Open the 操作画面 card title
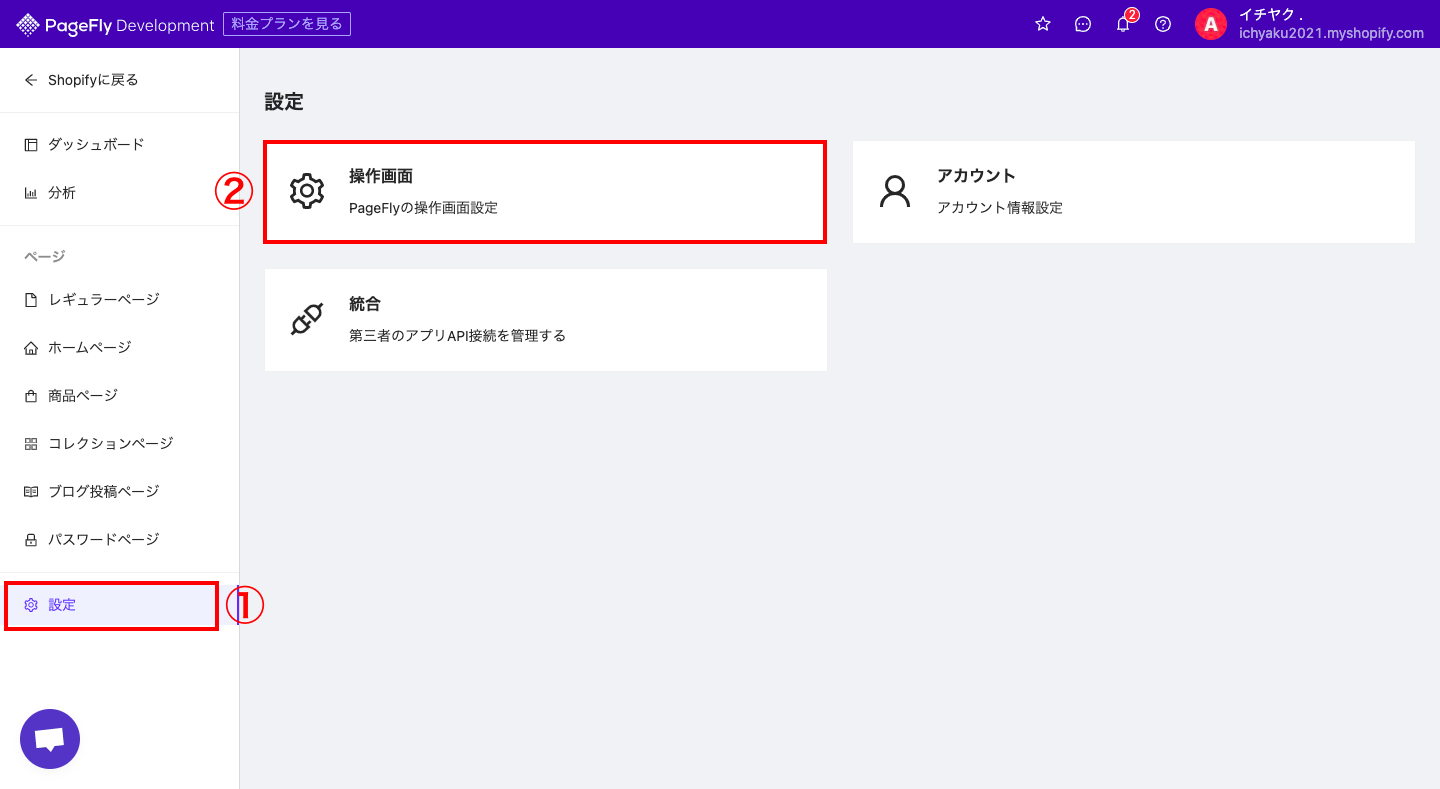Screen dimensions: 1440x789 click(381, 176)
